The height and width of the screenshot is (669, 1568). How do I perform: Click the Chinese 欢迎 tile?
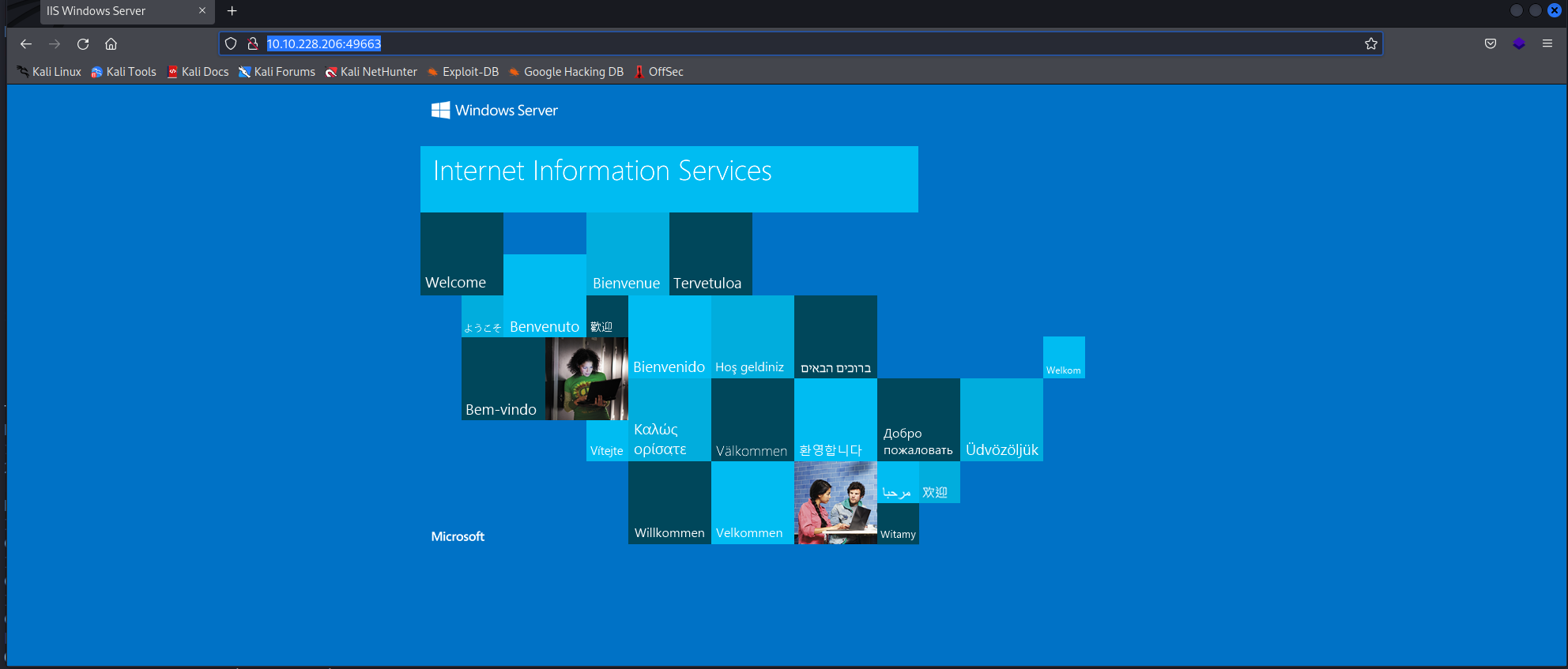tap(940, 483)
